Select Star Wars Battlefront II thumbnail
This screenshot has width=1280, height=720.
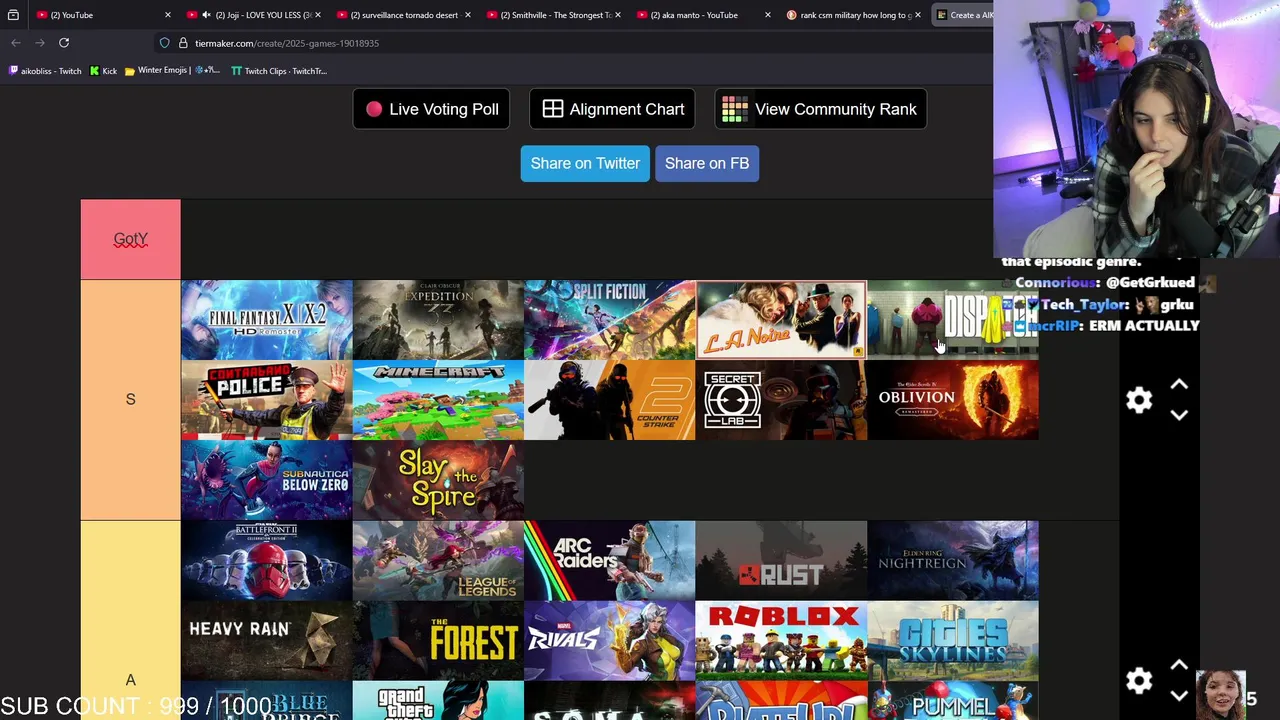click(x=267, y=561)
